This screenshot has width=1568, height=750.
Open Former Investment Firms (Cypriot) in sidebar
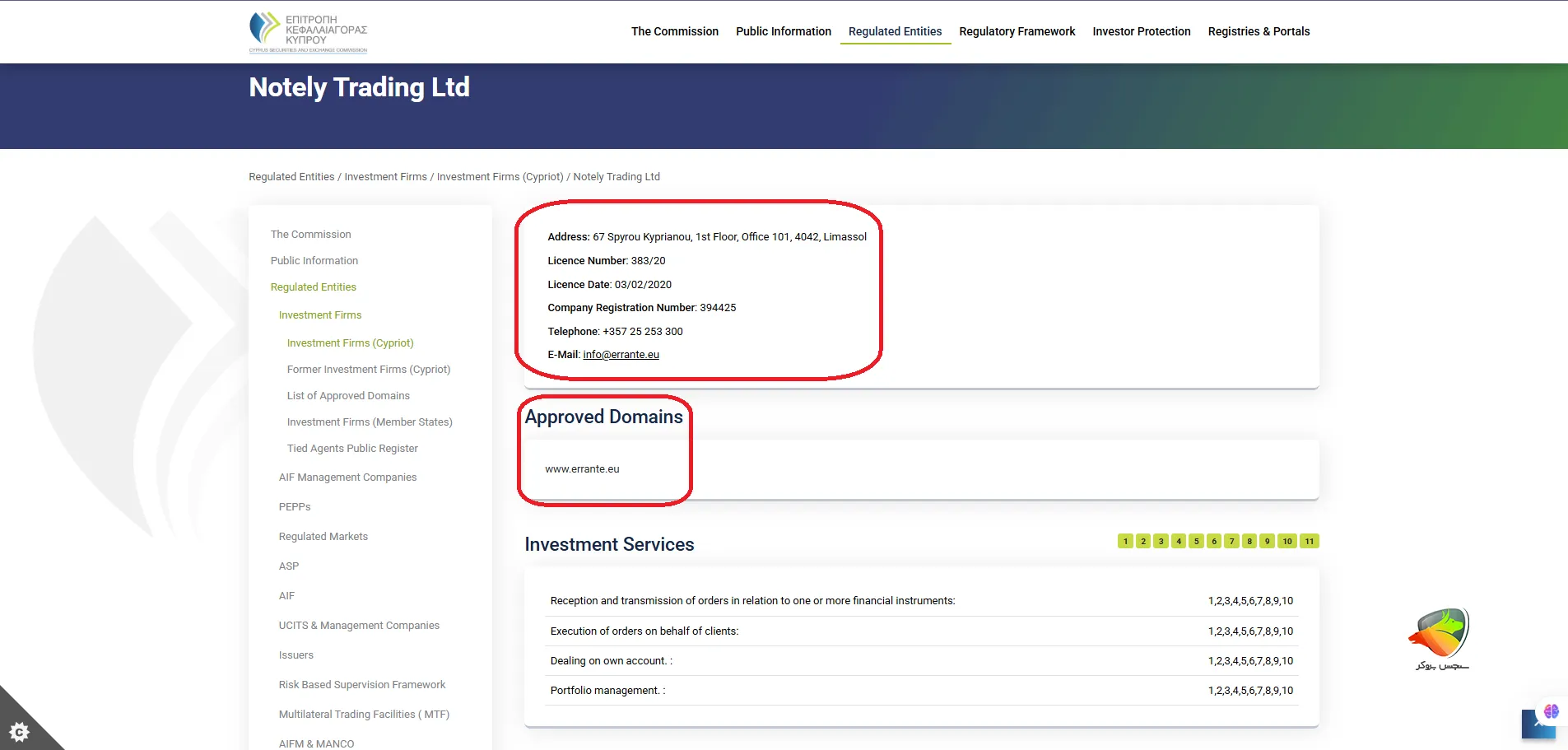coord(368,370)
